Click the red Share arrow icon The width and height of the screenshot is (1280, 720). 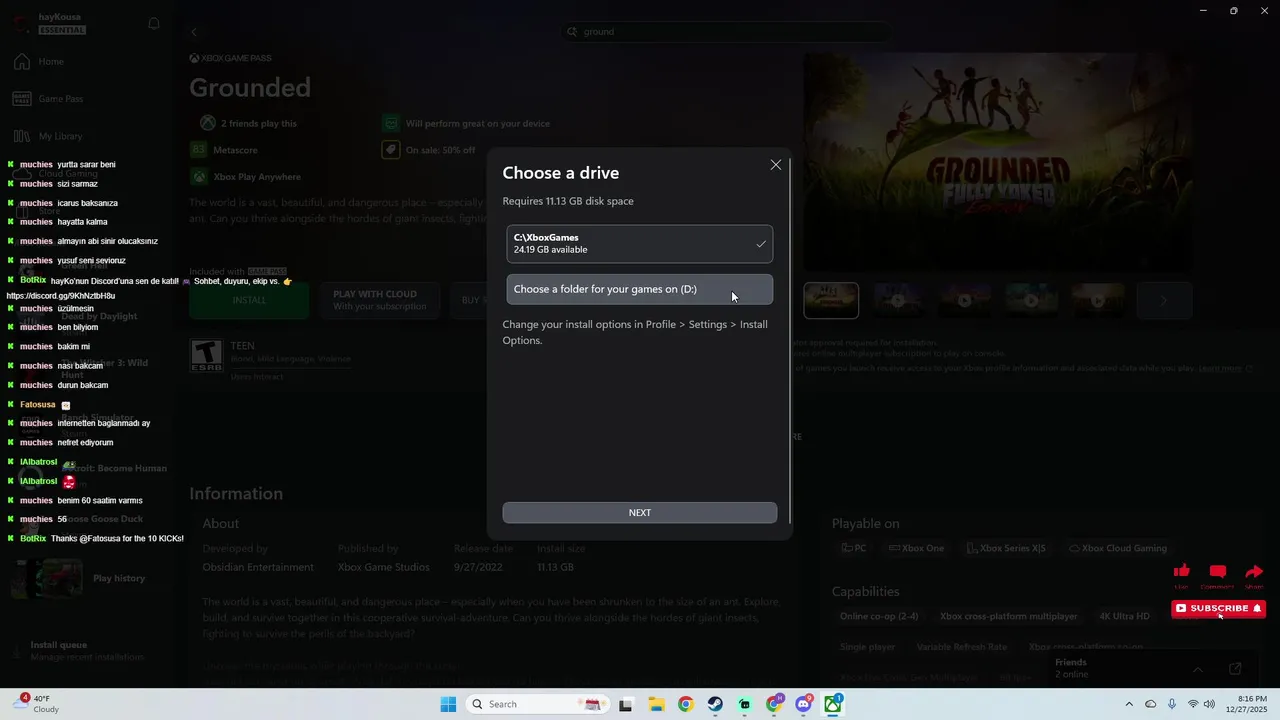coord(1254,571)
